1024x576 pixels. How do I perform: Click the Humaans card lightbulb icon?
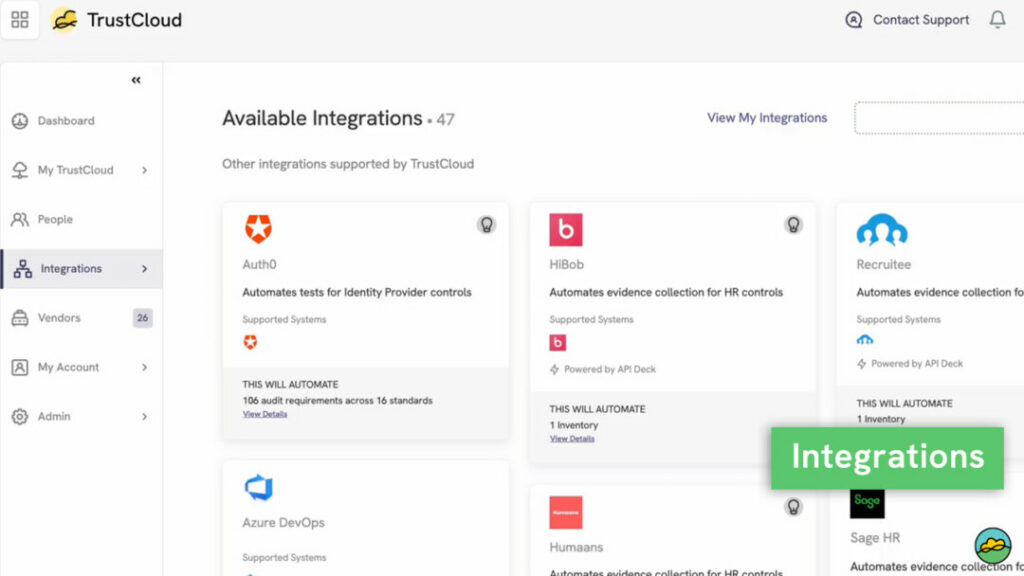(x=793, y=507)
